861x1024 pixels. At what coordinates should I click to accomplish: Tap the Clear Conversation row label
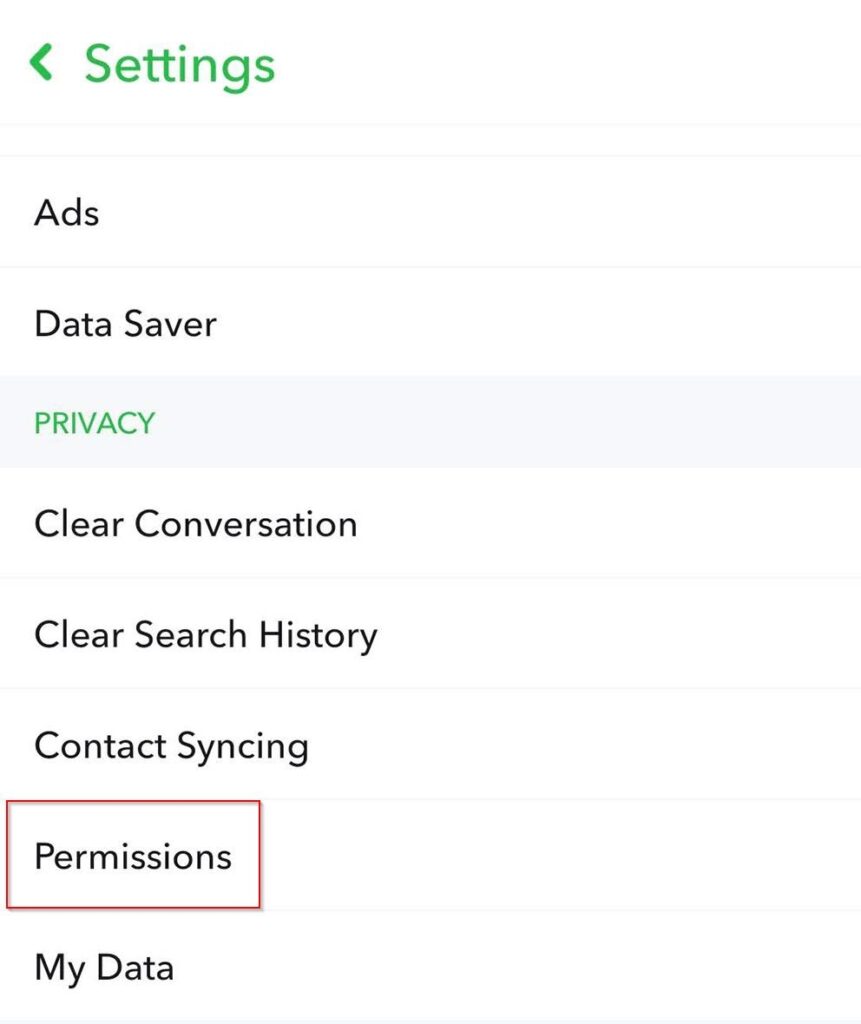[x=195, y=524]
